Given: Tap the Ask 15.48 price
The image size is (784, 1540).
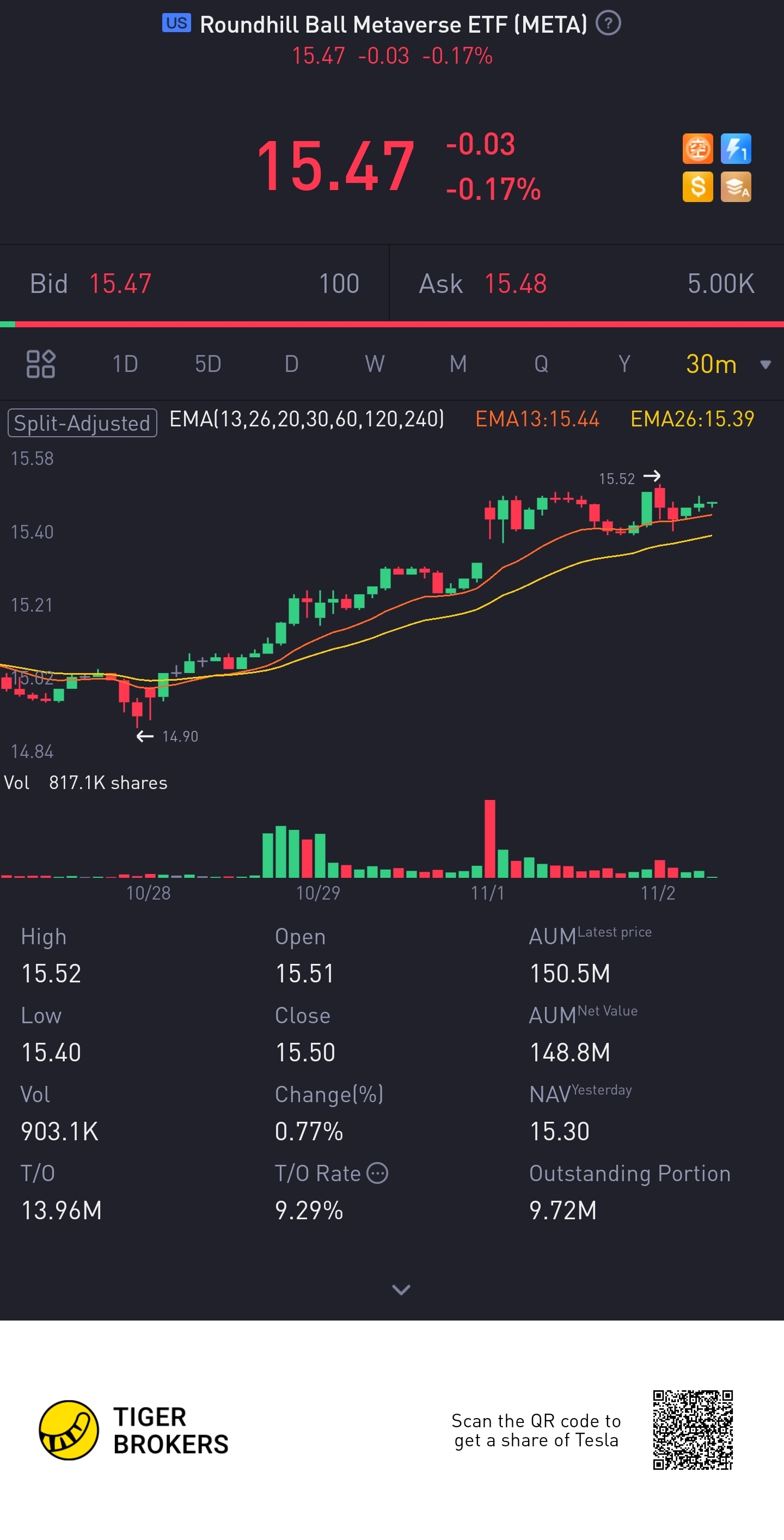Looking at the screenshot, I should click(x=515, y=283).
